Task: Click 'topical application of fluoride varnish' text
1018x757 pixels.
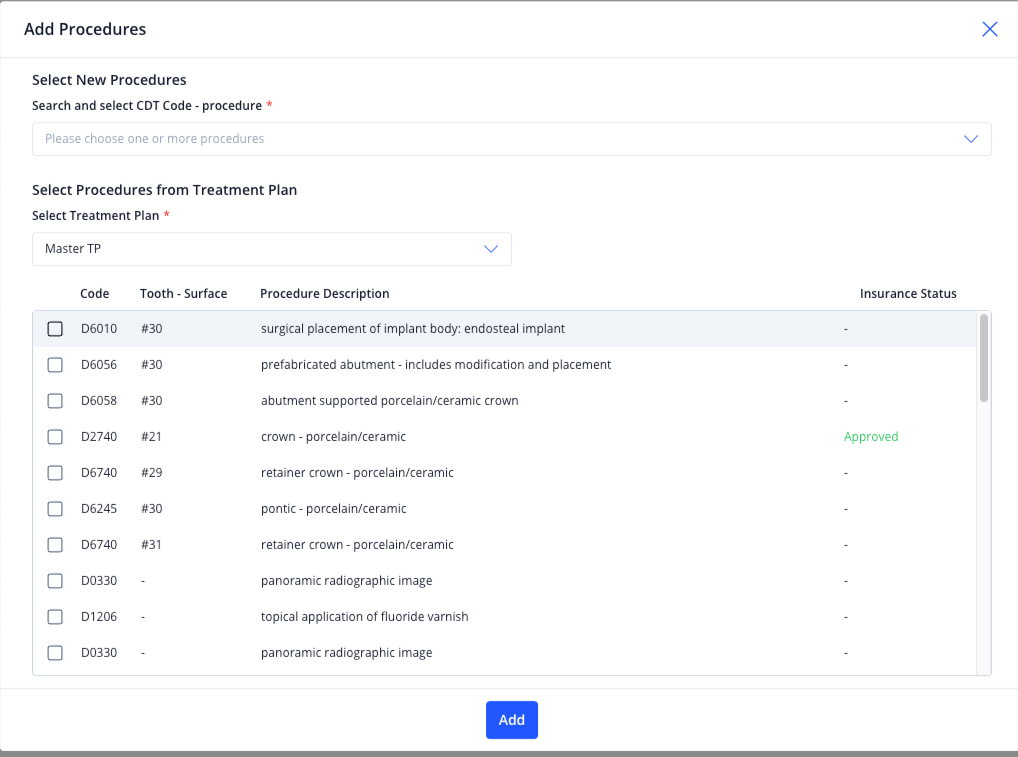Action: click(364, 617)
